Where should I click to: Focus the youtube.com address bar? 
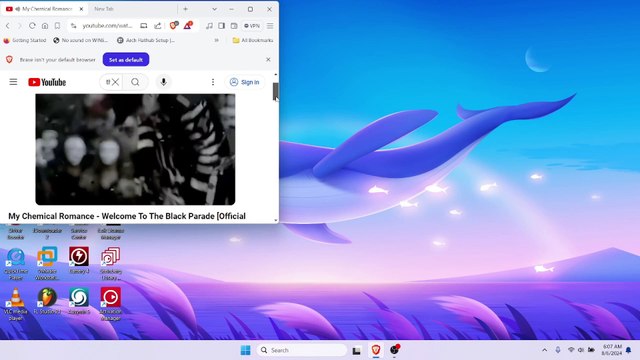(x=107, y=26)
